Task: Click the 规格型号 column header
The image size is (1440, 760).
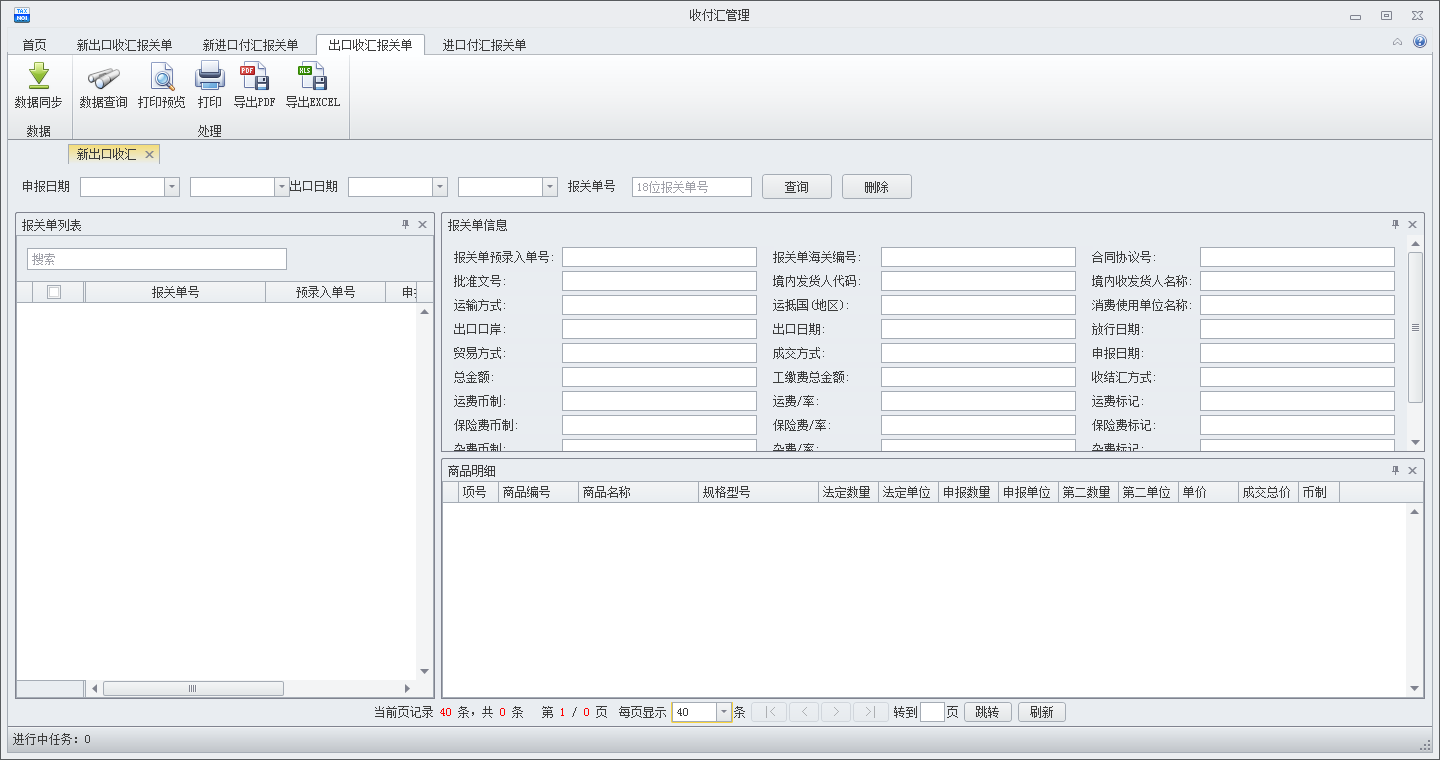Action: [x=758, y=492]
